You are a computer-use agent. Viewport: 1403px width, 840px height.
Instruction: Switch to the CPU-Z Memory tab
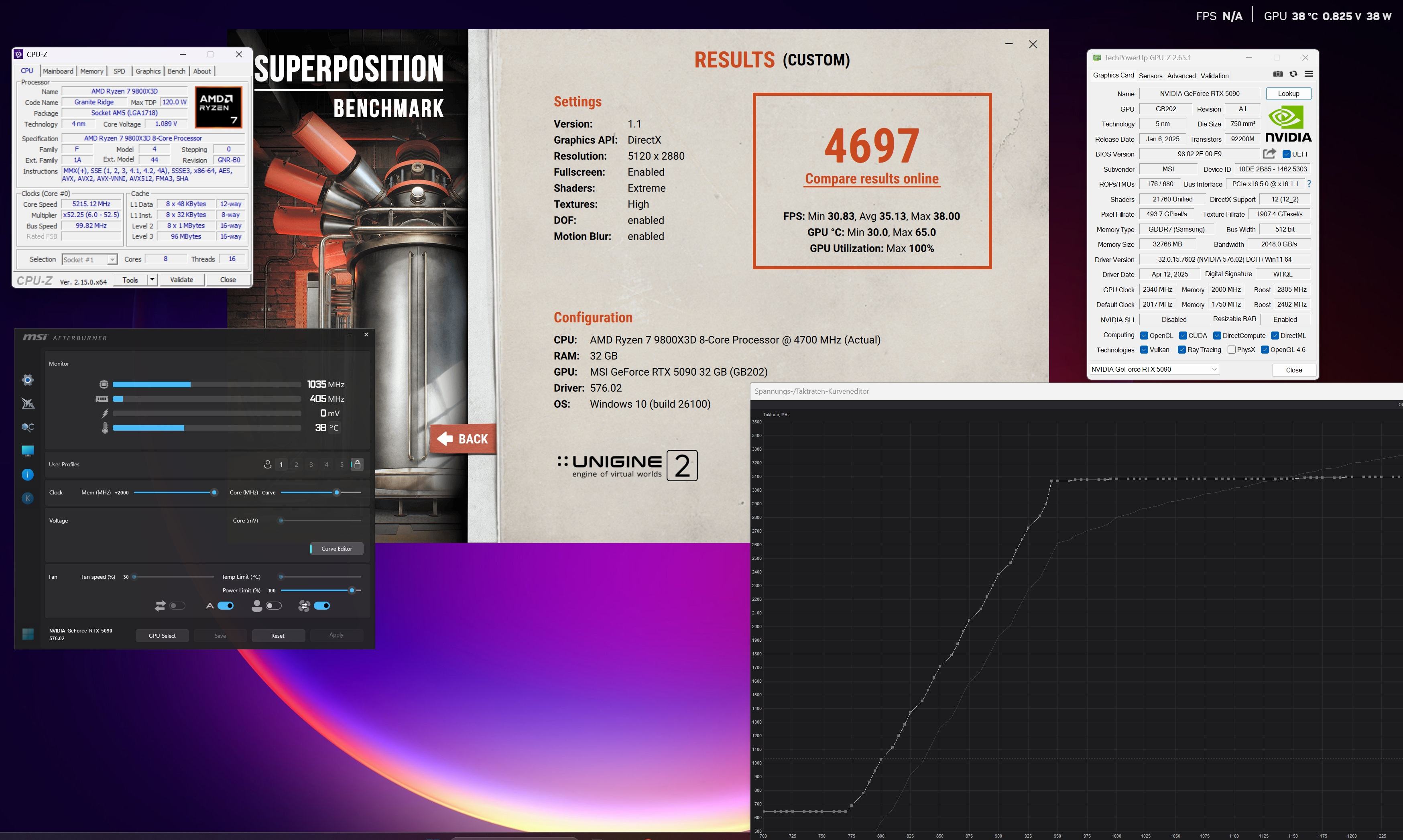tap(91, 71)
